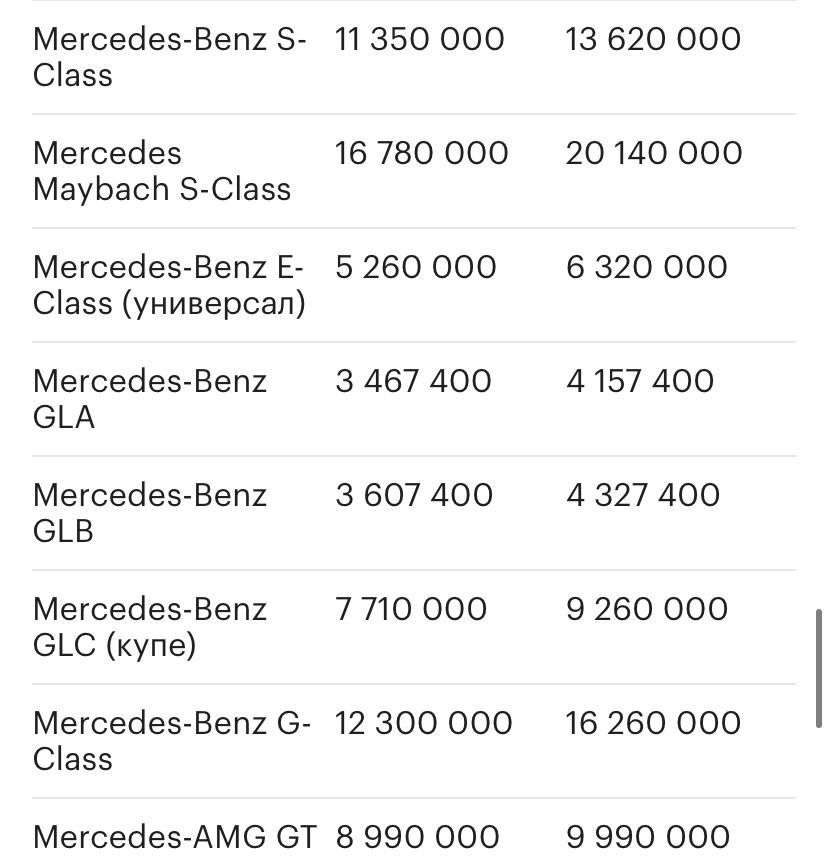Screen dimensions: 828x859
Task: Click the Mercedes-Benz S-Class model name
Action: (169, 57)
